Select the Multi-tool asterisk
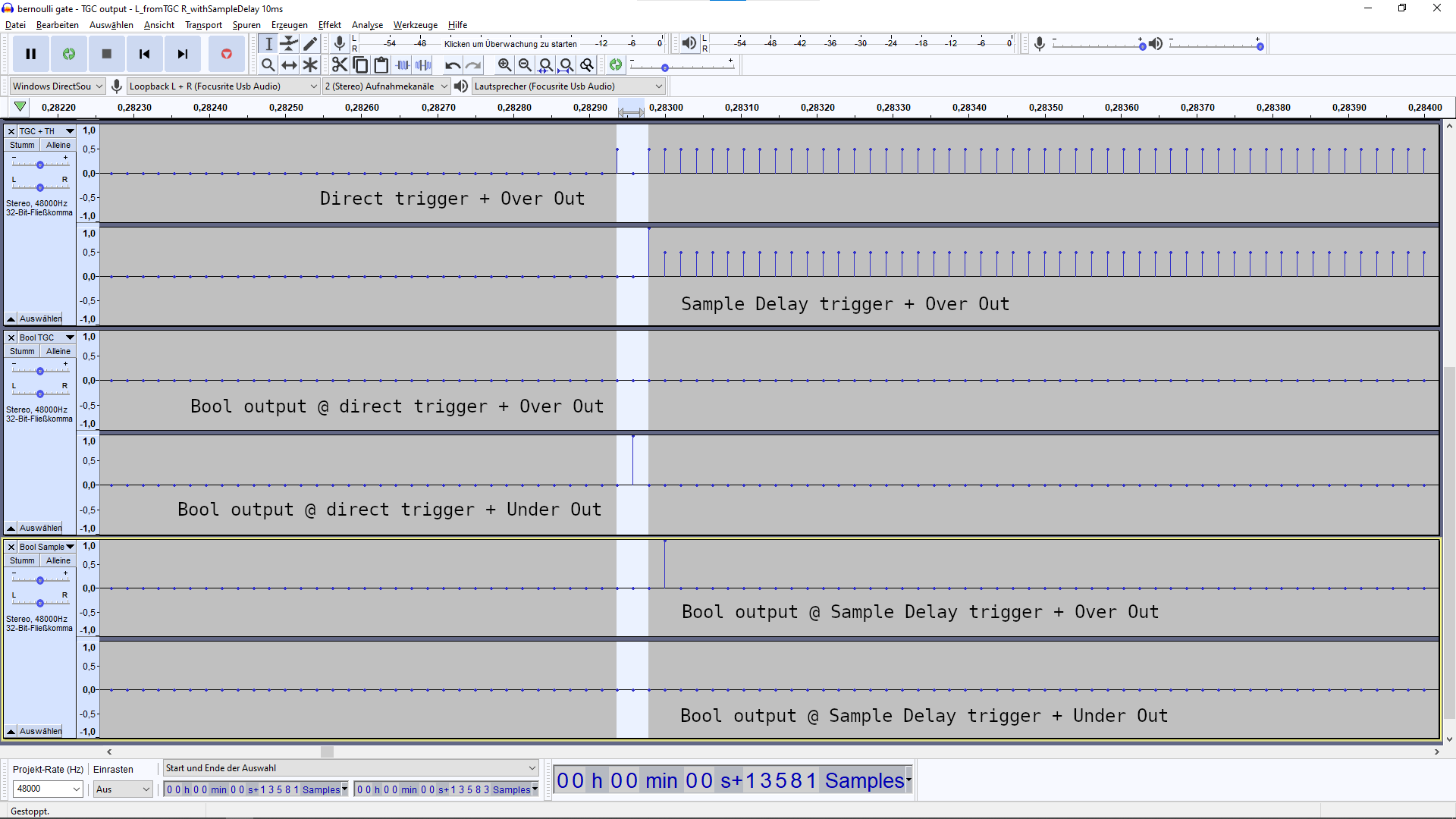This screenshot has width=1456, height=819. click(310, 64)
